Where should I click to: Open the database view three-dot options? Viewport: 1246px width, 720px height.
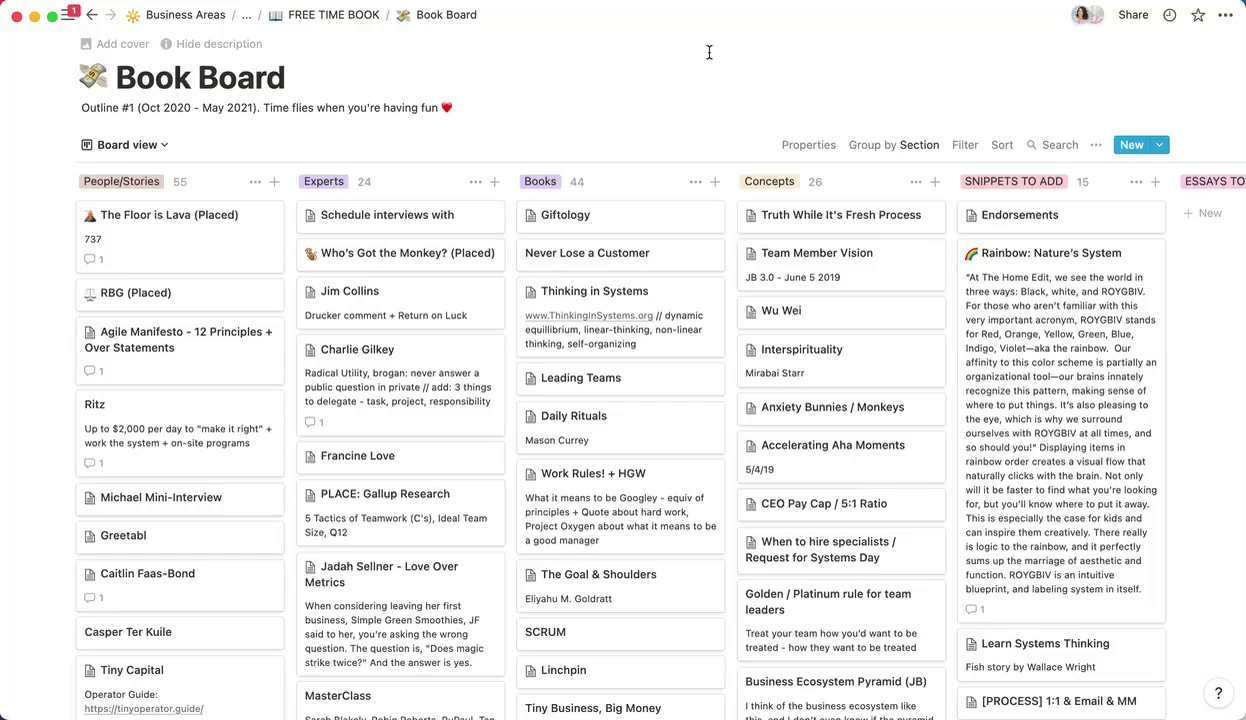click(1096, 145)
